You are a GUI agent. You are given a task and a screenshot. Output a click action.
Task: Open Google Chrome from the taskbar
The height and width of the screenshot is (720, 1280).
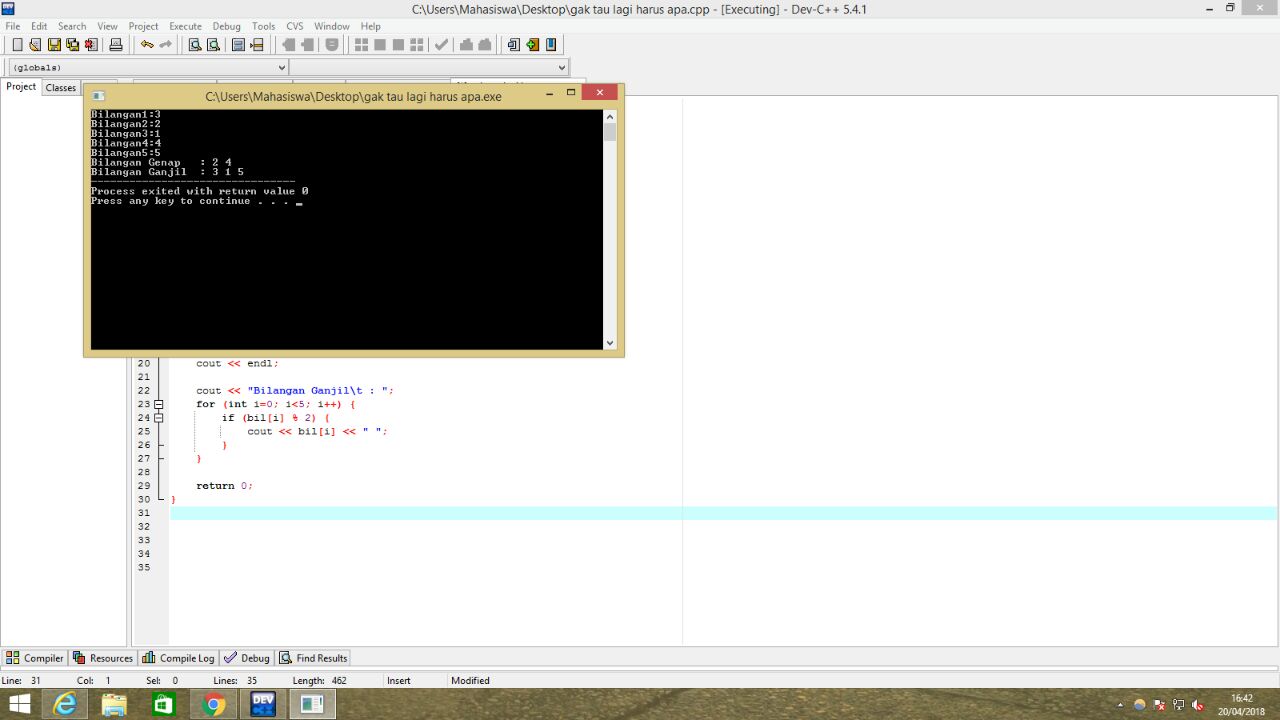[x=212, y=703]
